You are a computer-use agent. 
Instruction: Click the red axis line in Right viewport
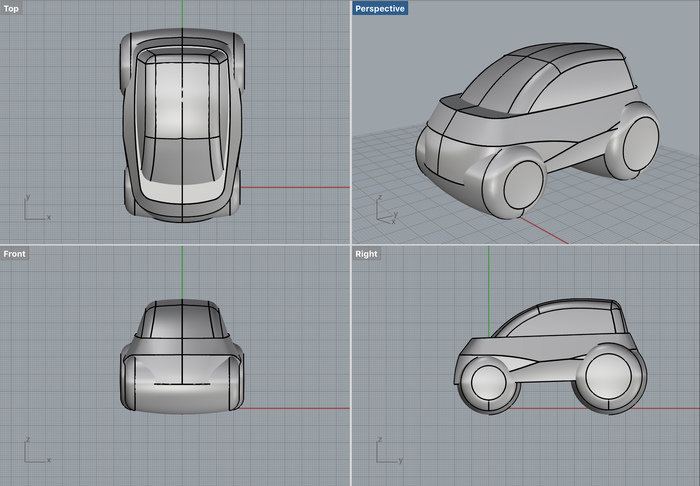coord(670,408)
